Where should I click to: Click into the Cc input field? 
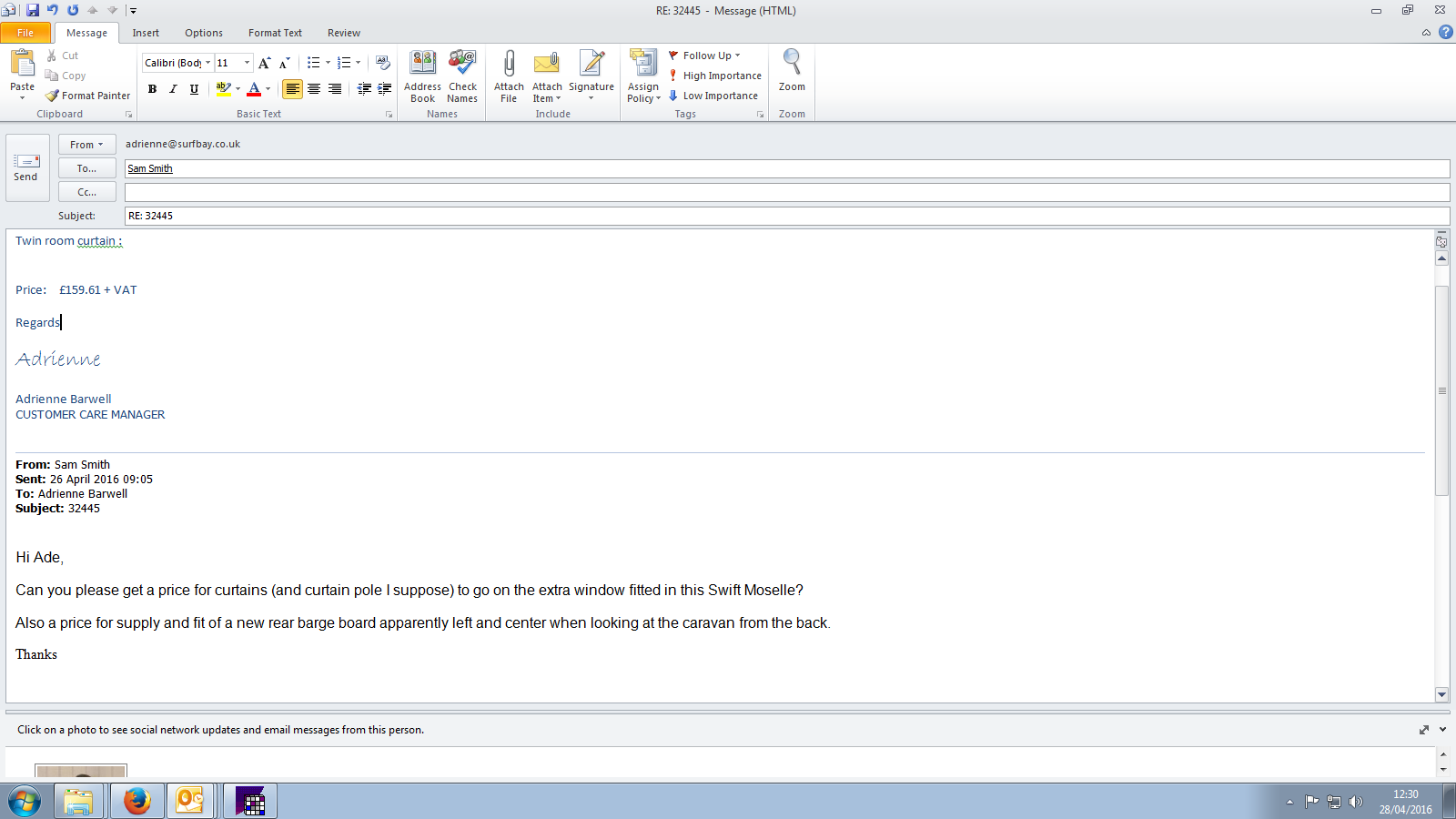(x=787, y=192)
